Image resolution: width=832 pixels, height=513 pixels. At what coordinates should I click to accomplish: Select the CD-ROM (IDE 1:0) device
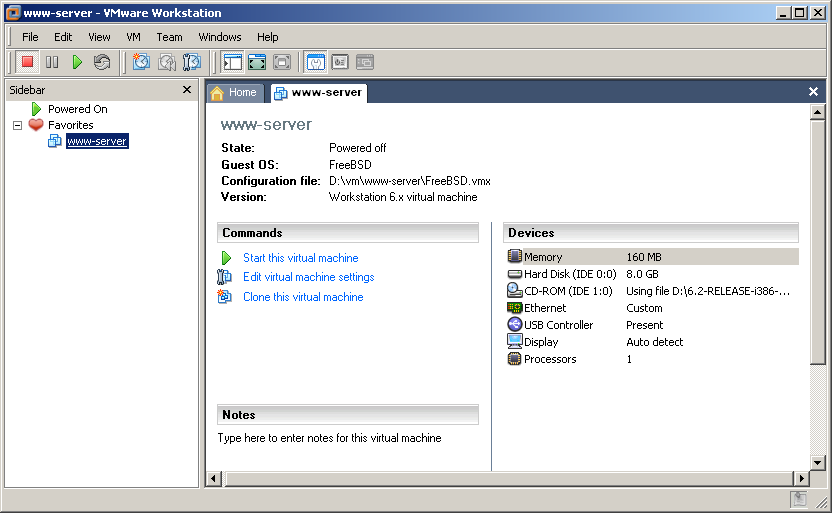point(652,291)
